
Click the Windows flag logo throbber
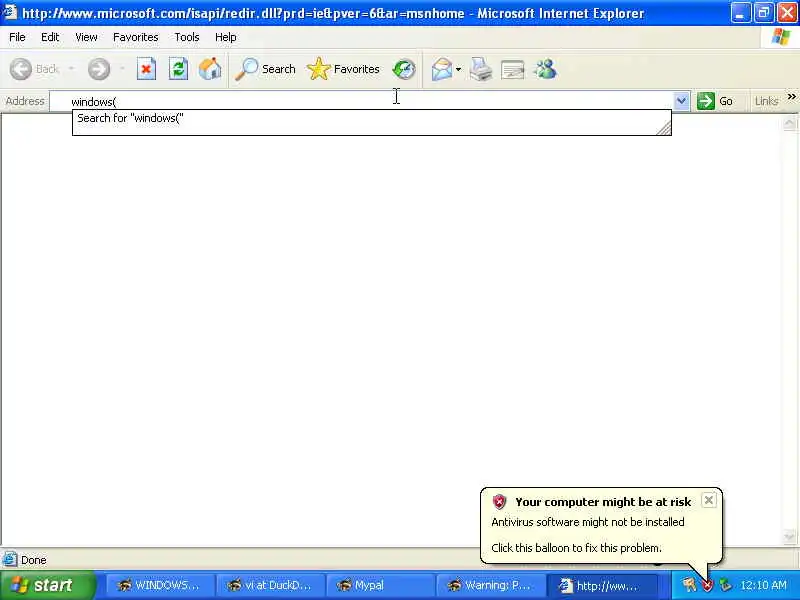click(781, 37)
